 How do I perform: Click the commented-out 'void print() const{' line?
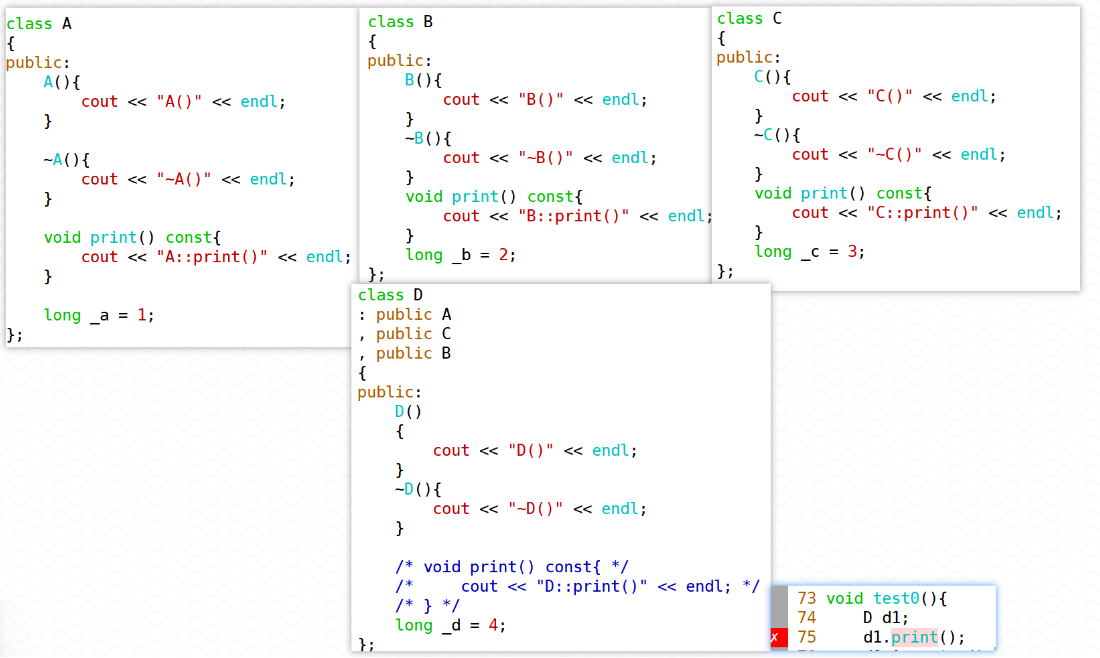[511, 567]
